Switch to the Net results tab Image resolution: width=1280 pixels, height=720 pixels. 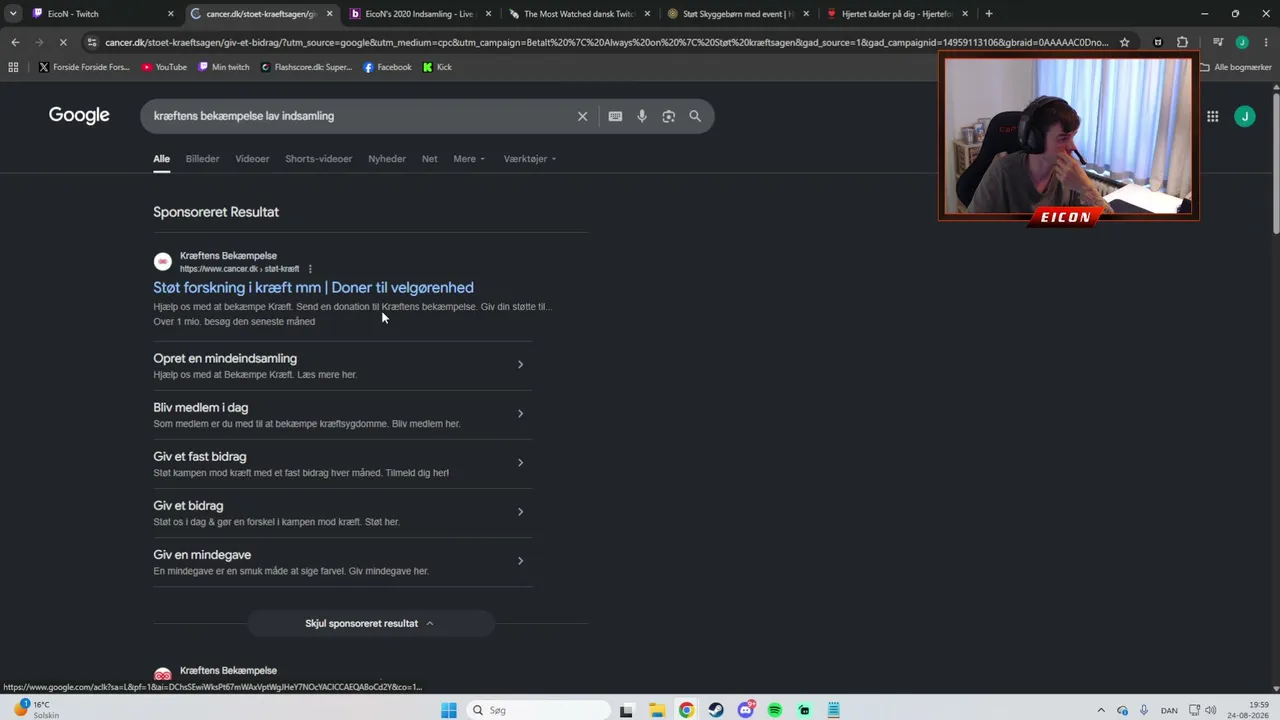pyautogui.click(x=429, y=159)
